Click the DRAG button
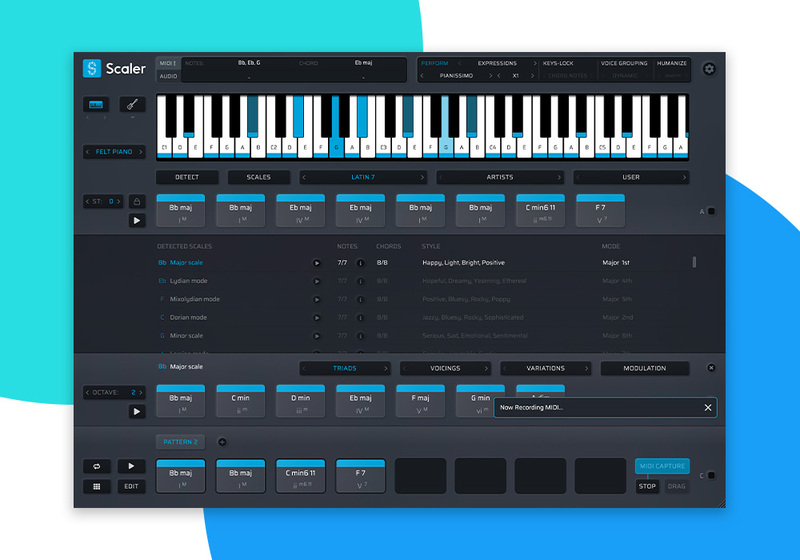 tap(677, 487)
